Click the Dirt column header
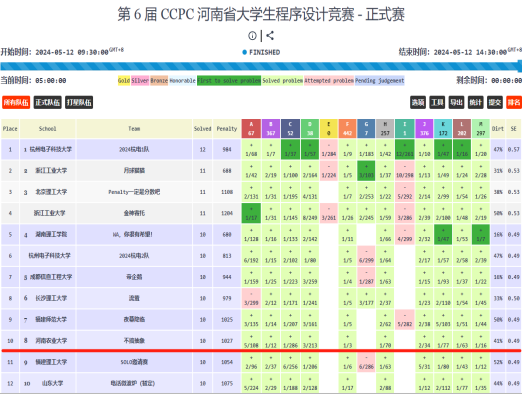 tap(498, 129)
